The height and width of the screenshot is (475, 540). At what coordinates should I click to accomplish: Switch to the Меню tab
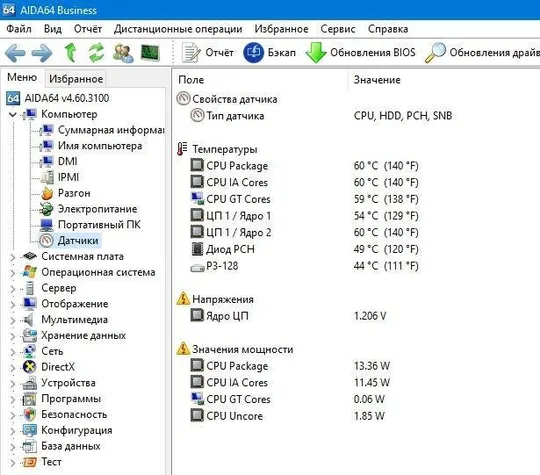coord(22,77)
